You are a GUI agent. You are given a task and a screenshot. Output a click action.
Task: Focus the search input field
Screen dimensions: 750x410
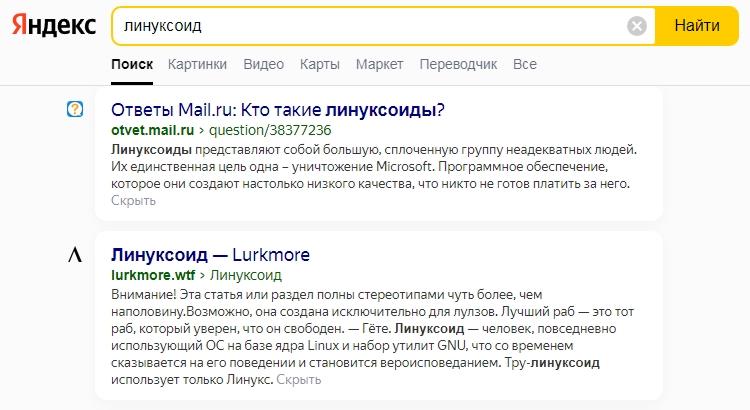[x=370, y=26]
